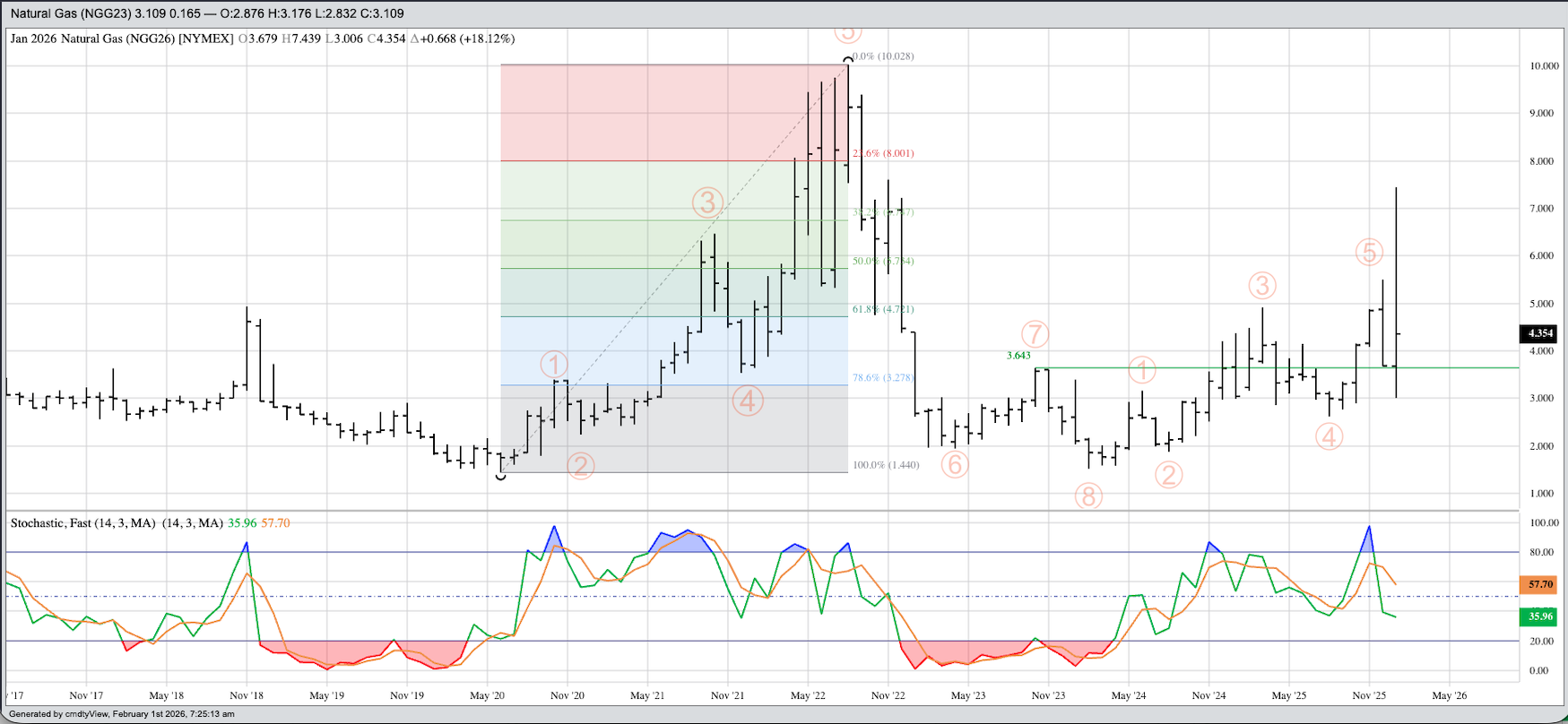
Task: Select the green 35.96 stochastic value tag
Action: 1539,616
